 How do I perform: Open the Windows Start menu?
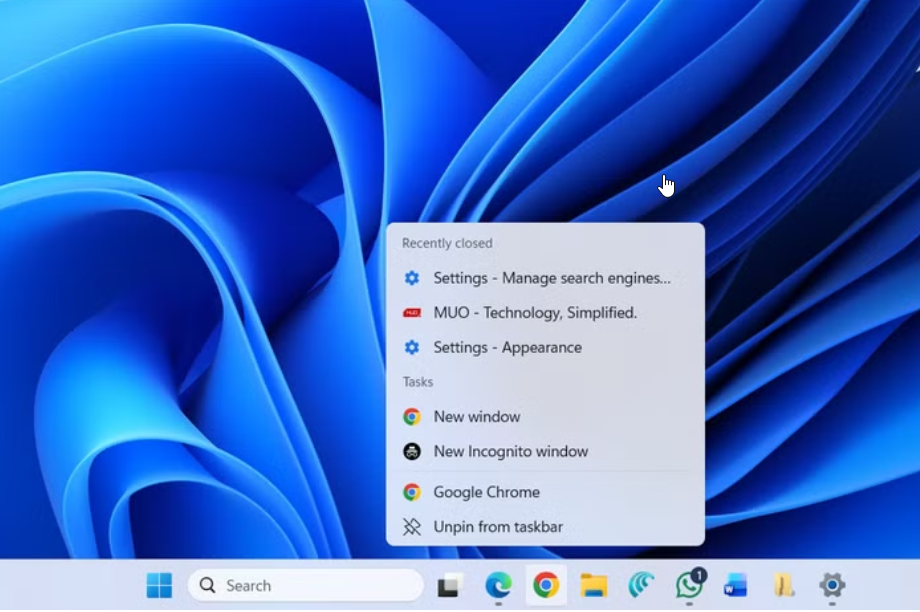pos(159,585)
